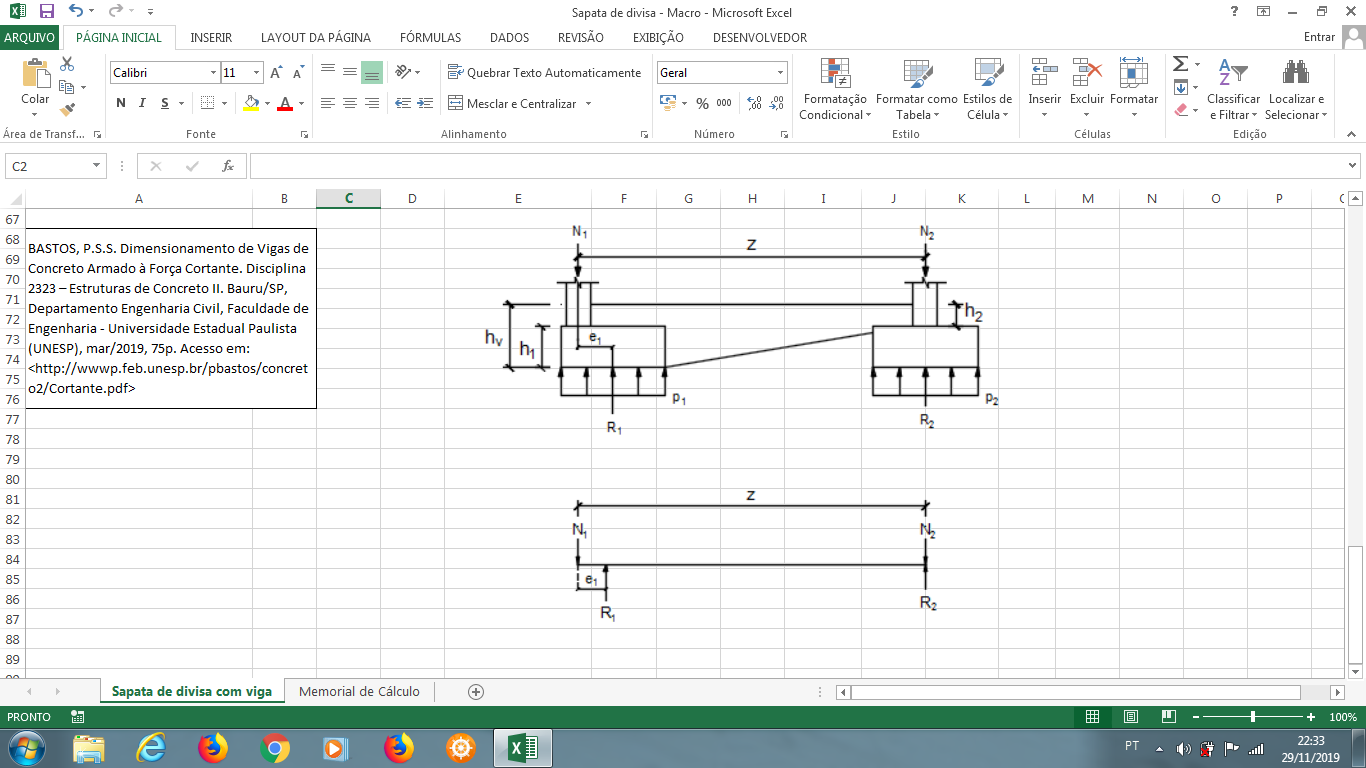Apply red font color A
The width and height of the screenshot is (1366, 768).
pos(285,103)
